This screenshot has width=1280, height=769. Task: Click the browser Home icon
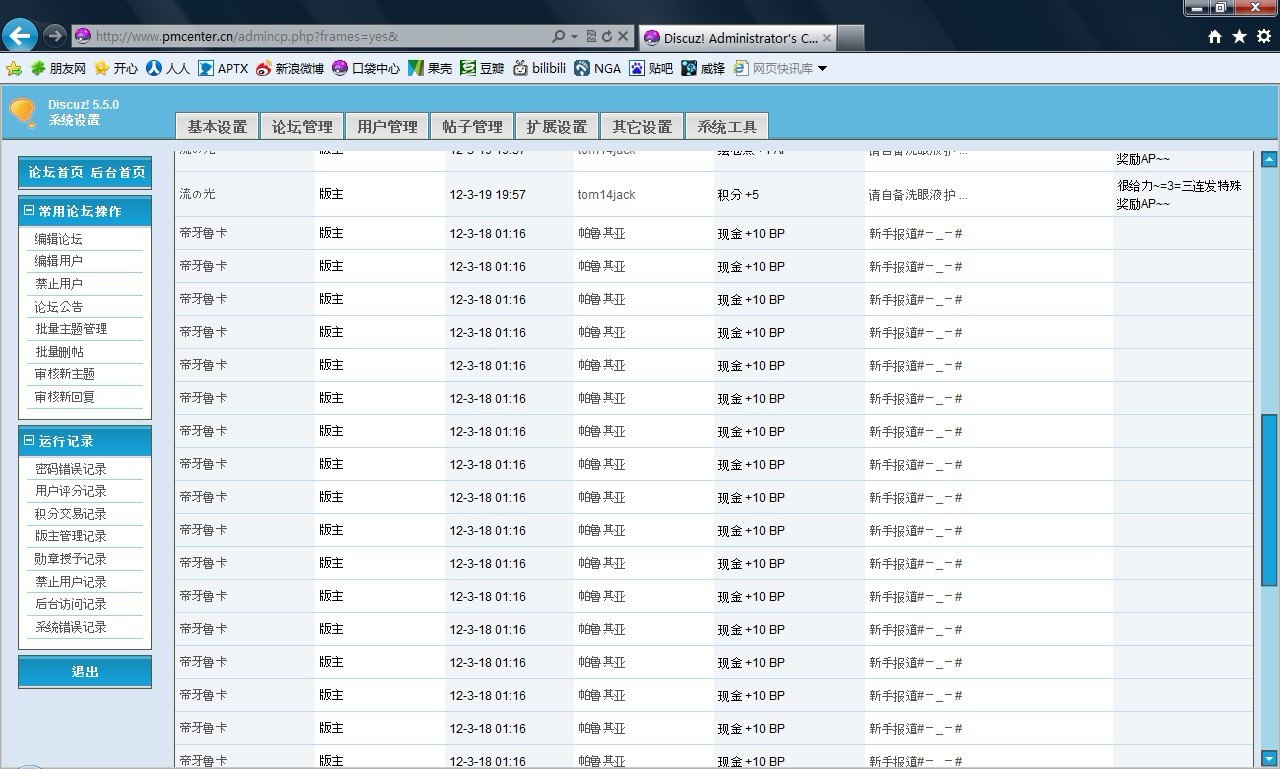(x=1215, y=36)
